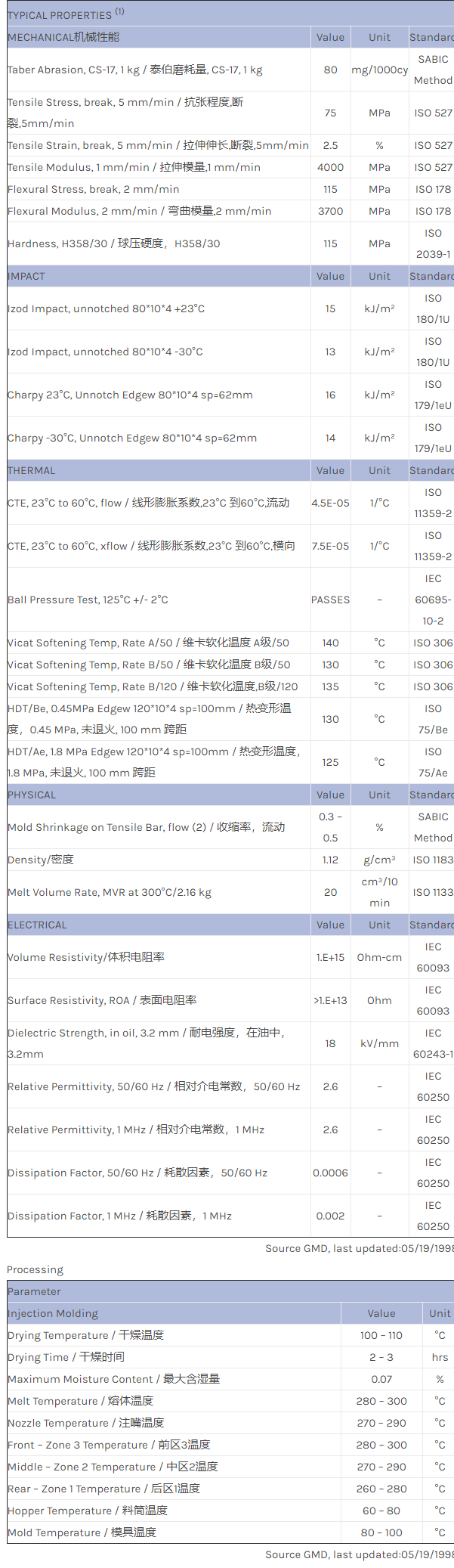Click the Density value 1.12
This screenshot has width=454, height=1568.
pos(330,860)
